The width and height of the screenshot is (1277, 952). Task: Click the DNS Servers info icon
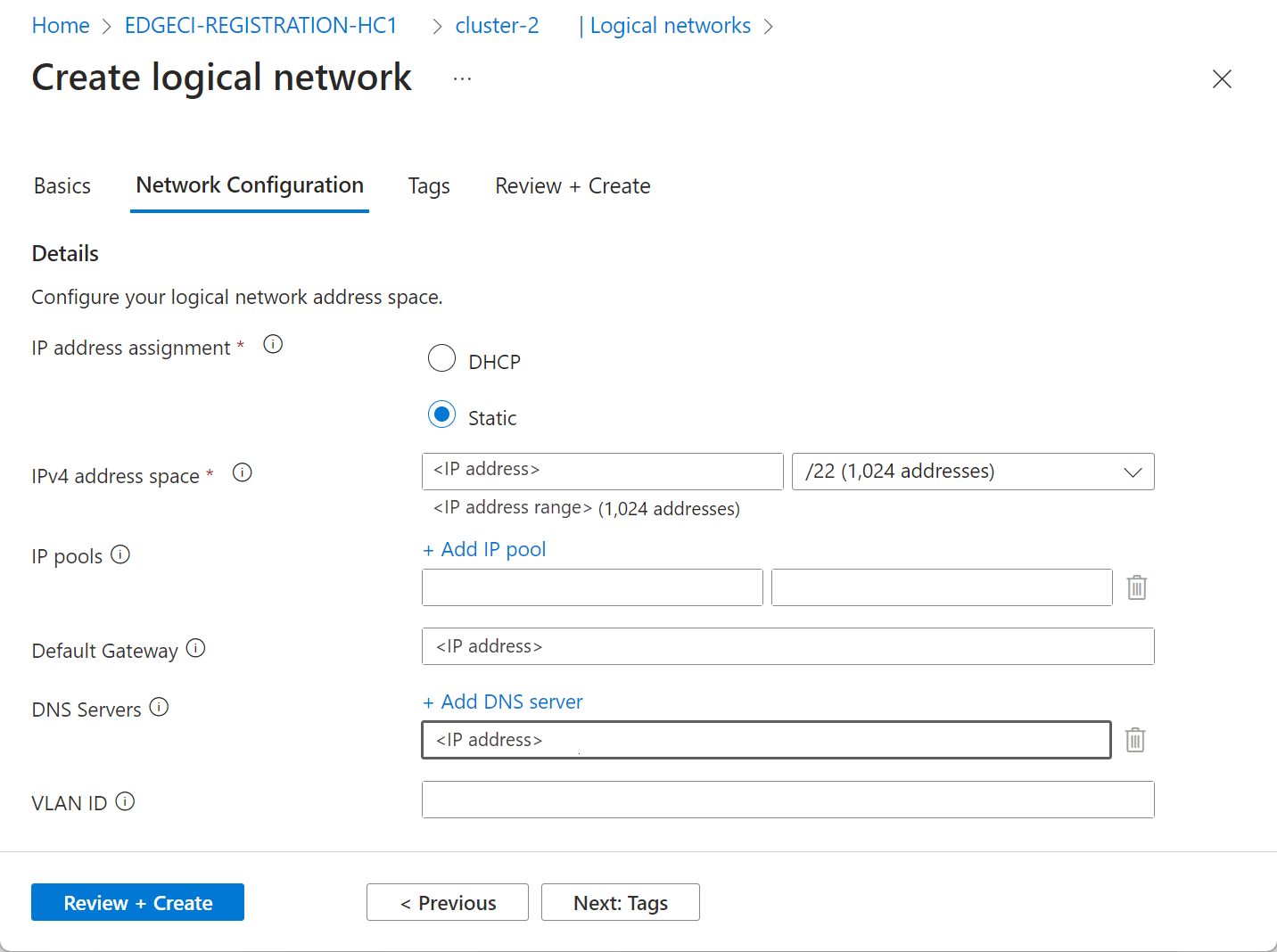click(159, 708)
